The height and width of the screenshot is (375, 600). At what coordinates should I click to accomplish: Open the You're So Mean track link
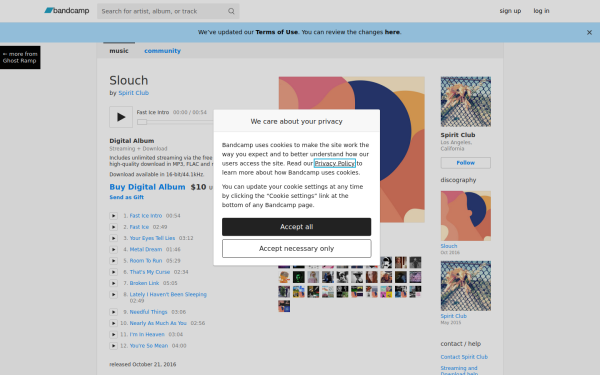click(149, 346)
